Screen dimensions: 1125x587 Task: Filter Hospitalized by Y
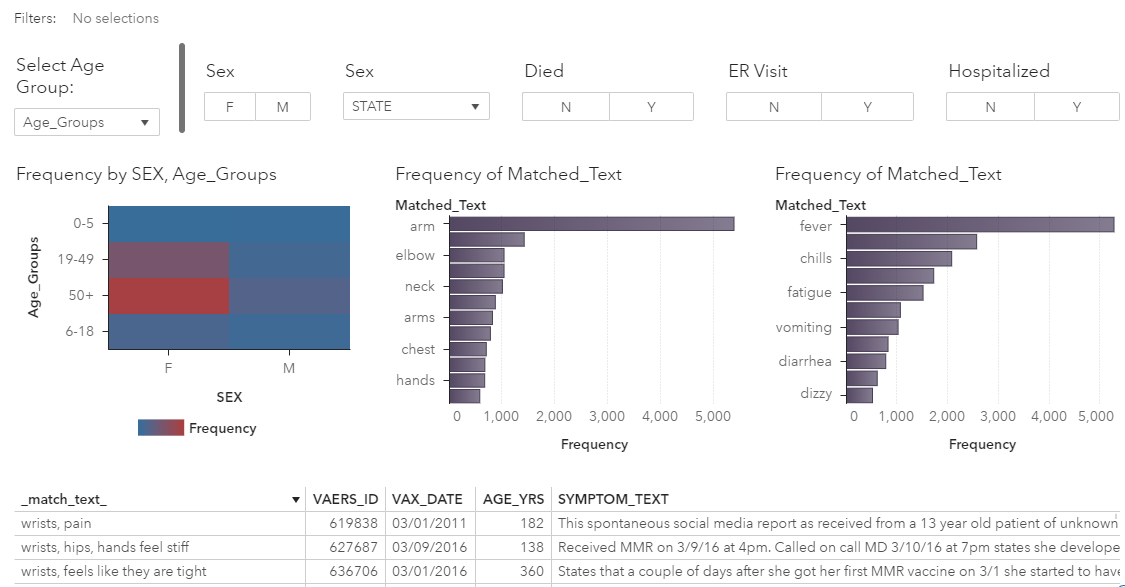1076,107
